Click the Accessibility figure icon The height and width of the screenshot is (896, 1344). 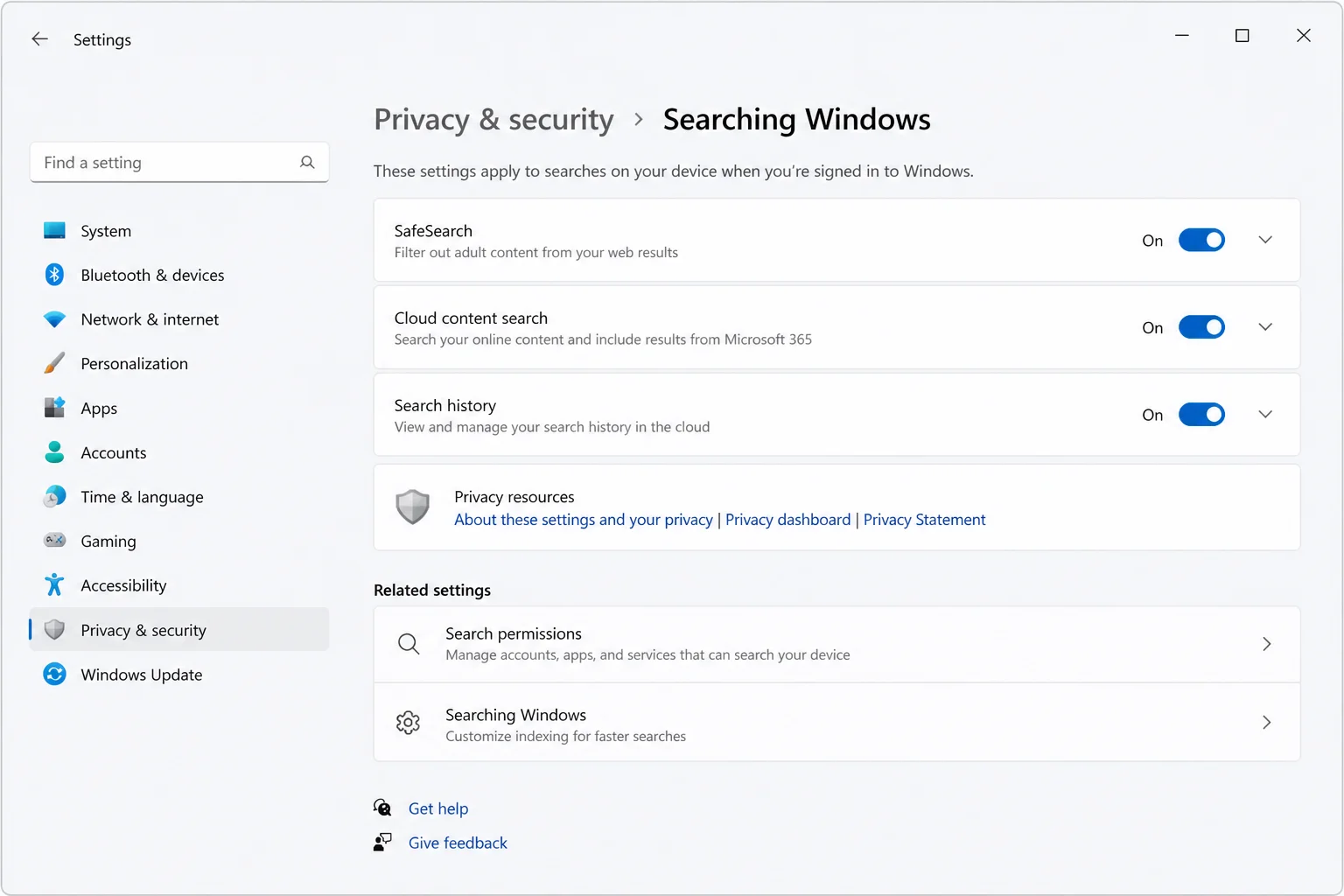pos(54,584)
